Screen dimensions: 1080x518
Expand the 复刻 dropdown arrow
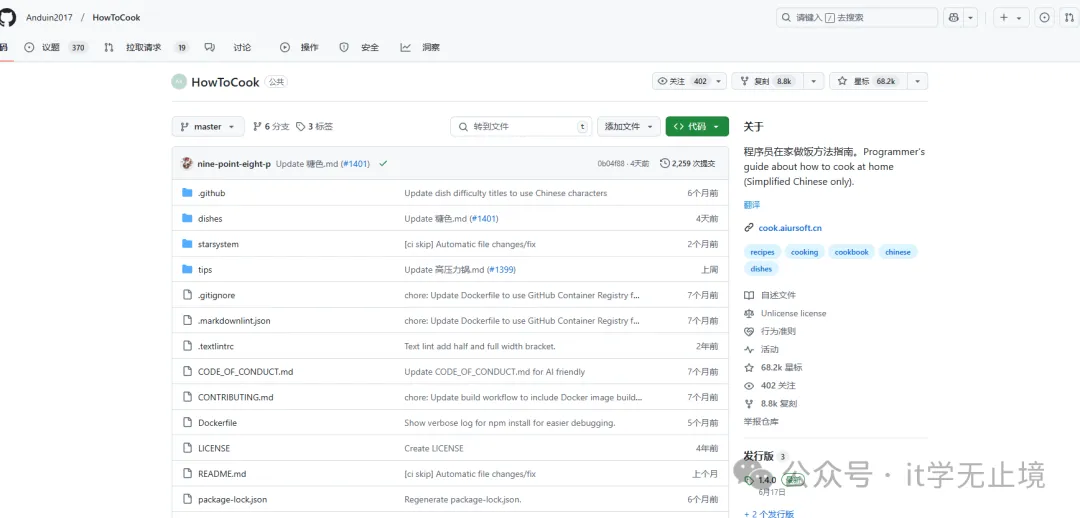pyautogui.click(x=813, y=81)
